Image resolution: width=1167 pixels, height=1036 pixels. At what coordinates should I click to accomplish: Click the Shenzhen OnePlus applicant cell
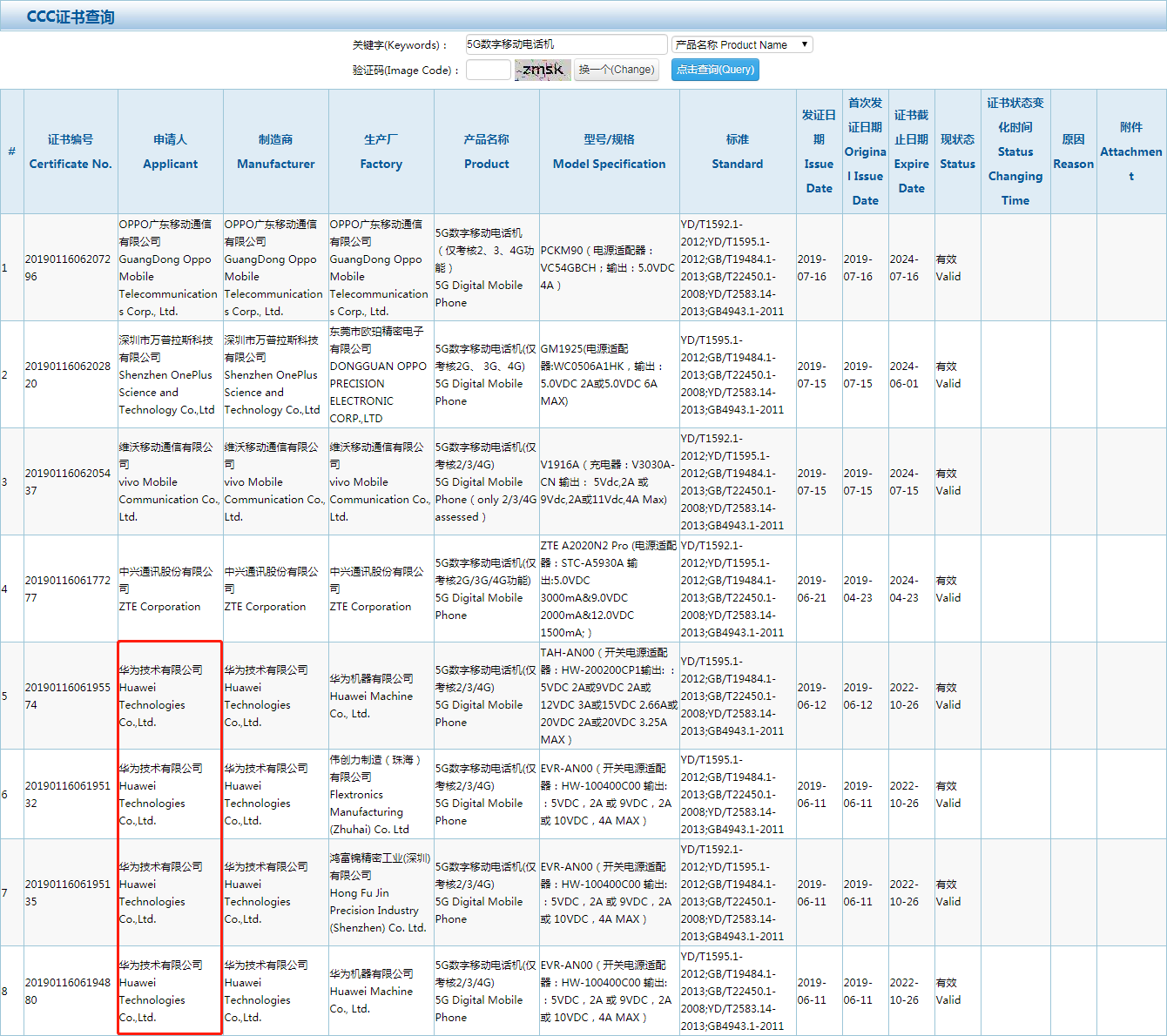pos(167,374)
